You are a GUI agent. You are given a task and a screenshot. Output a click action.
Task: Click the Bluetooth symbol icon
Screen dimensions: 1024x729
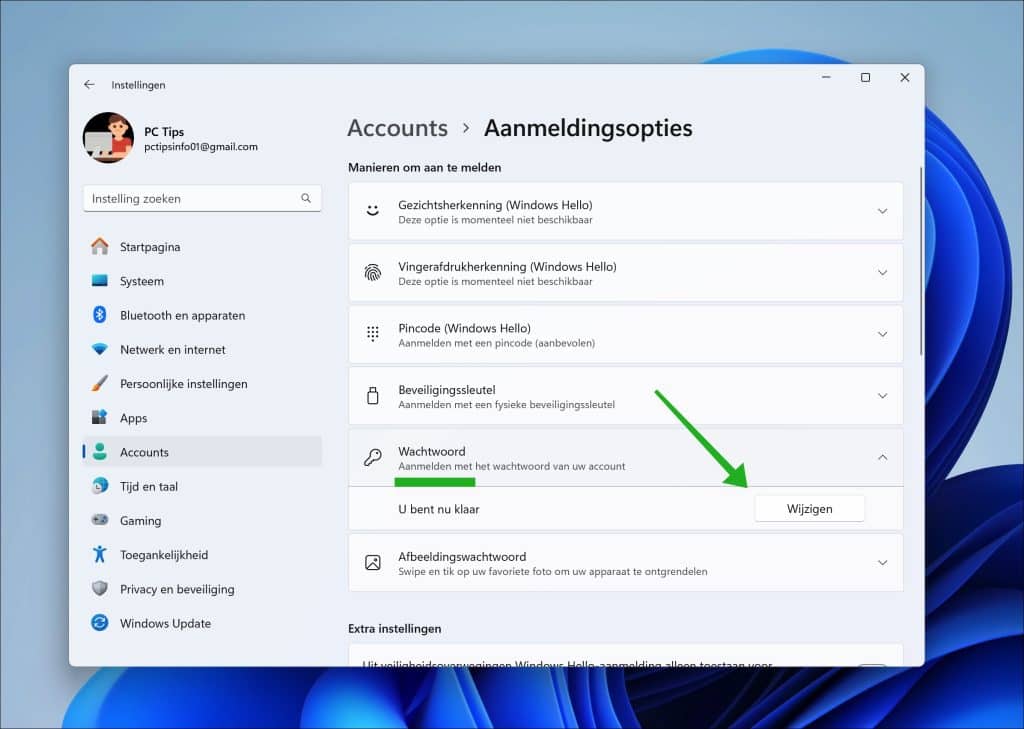(100, 315)
